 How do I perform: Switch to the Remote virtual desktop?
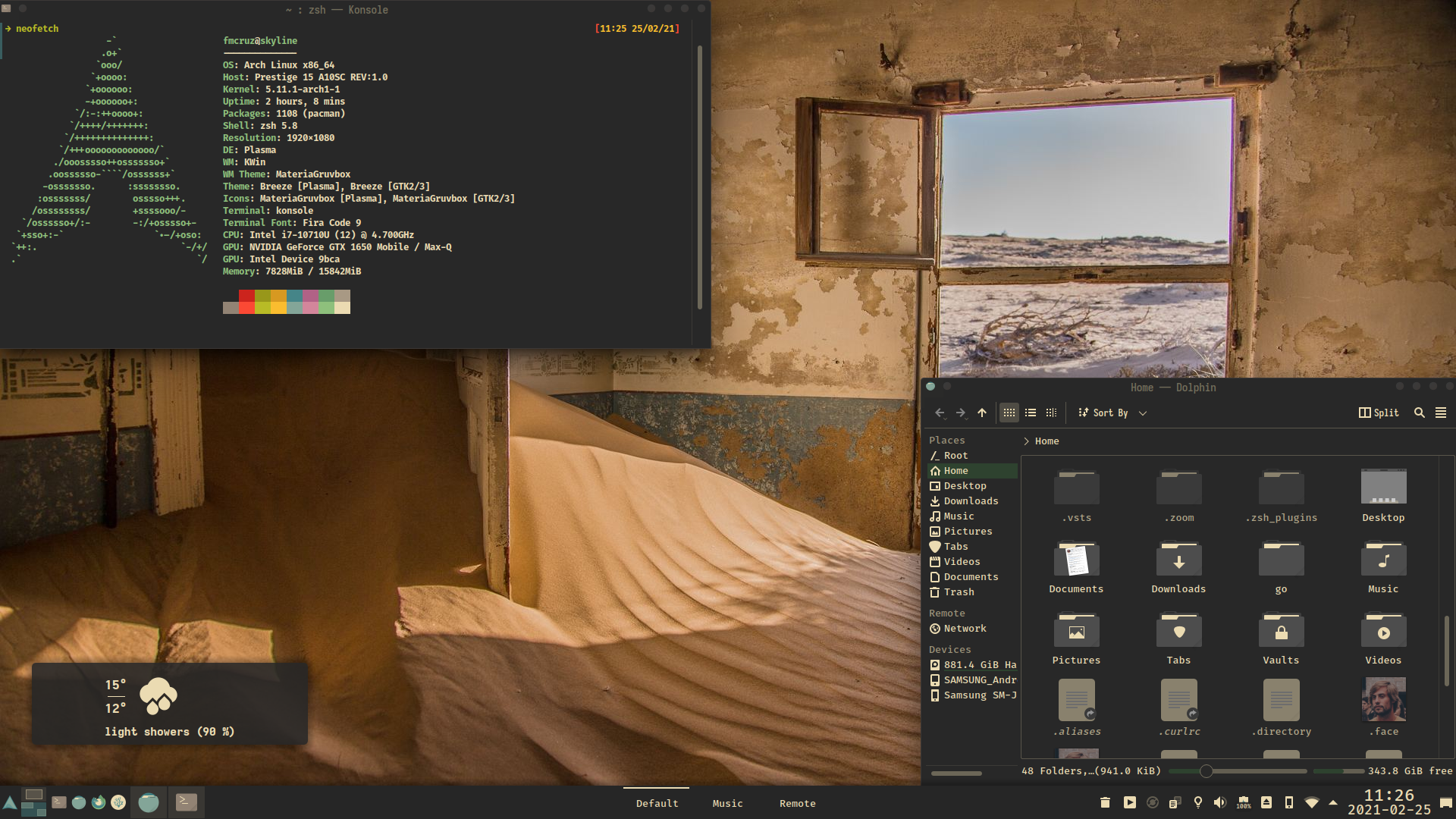coord(797,803)
